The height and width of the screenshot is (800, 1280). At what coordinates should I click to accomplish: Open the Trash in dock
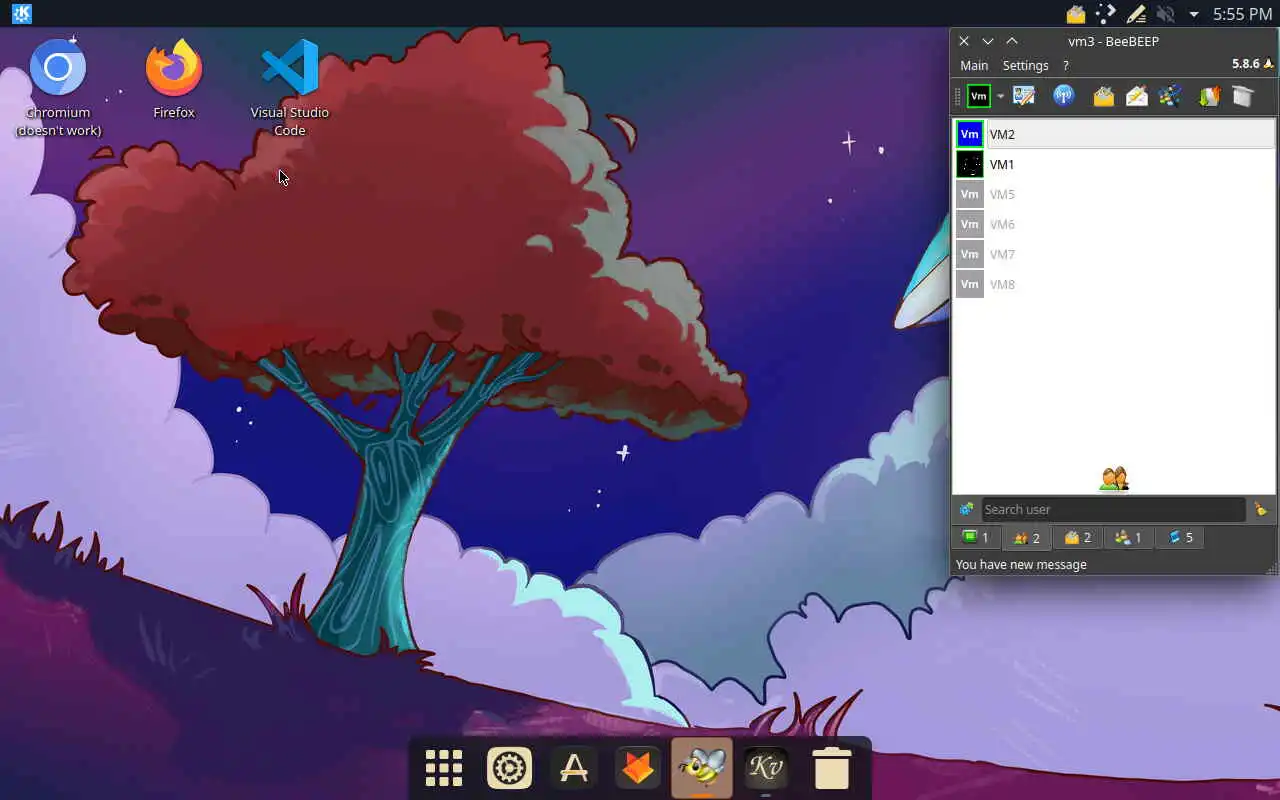[831, 768]
